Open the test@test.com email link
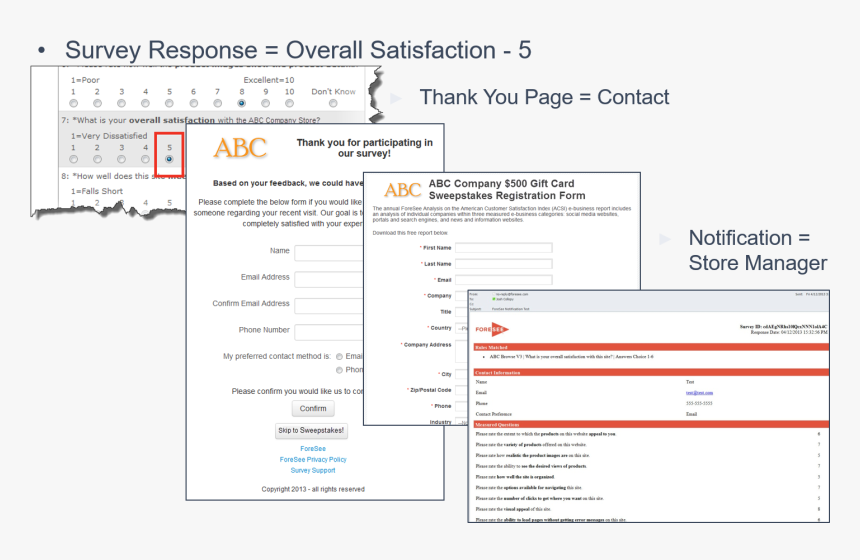860x560 pixels. click(699, 393)
